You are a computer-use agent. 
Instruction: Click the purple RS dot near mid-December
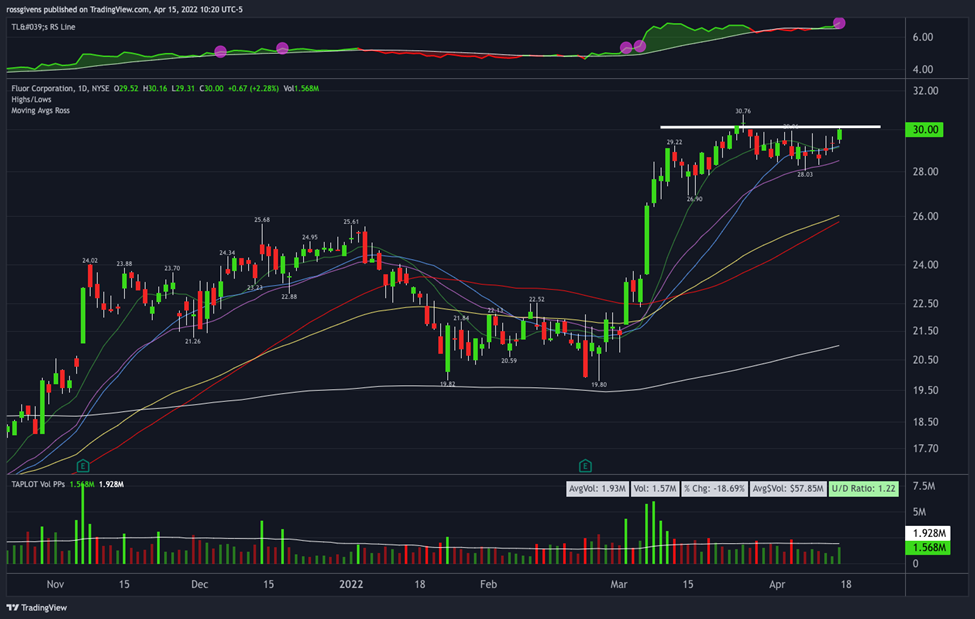tap(282, 48)
